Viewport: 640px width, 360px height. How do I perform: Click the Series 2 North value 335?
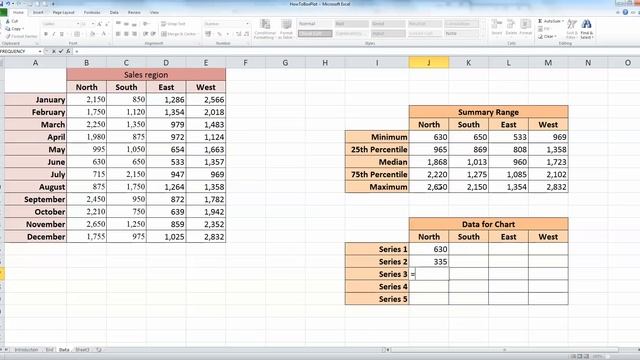429,262
